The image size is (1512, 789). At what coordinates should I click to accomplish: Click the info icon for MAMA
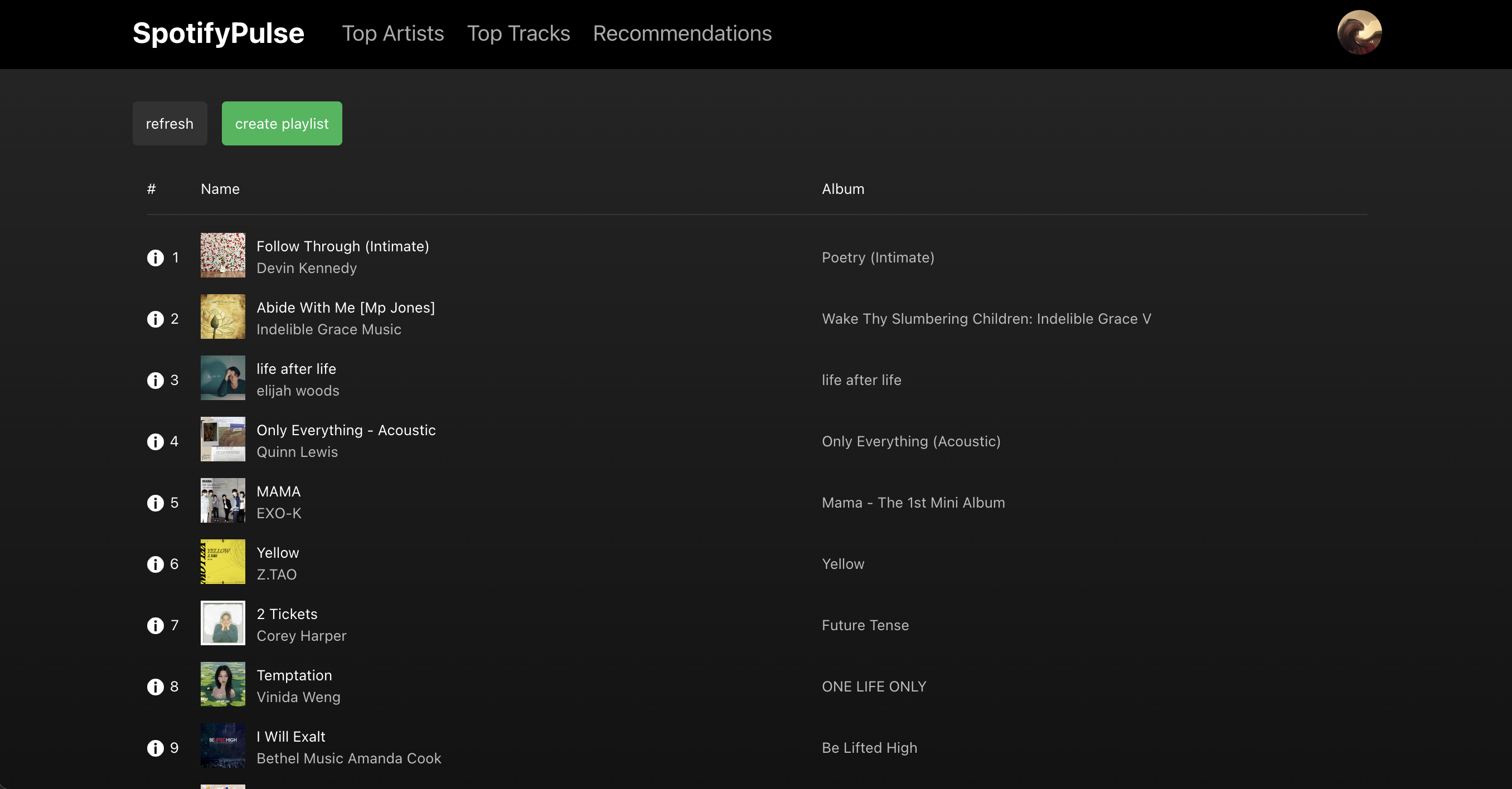click(155, 503)
